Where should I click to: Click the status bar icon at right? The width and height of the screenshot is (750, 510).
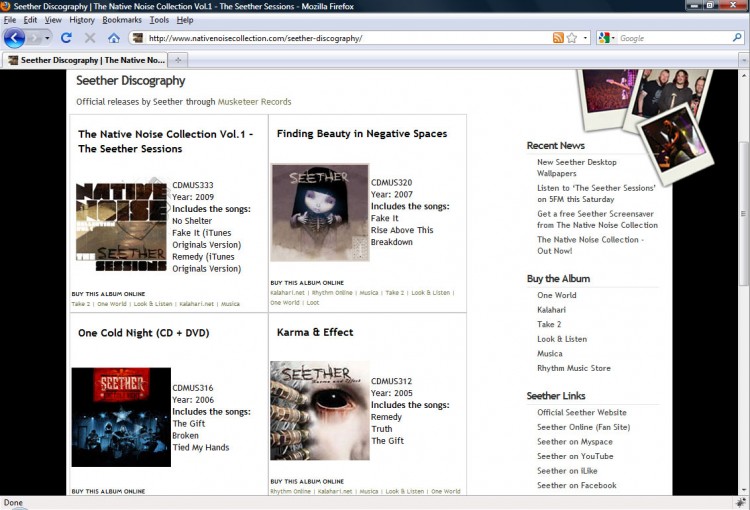tap(741, 502)
